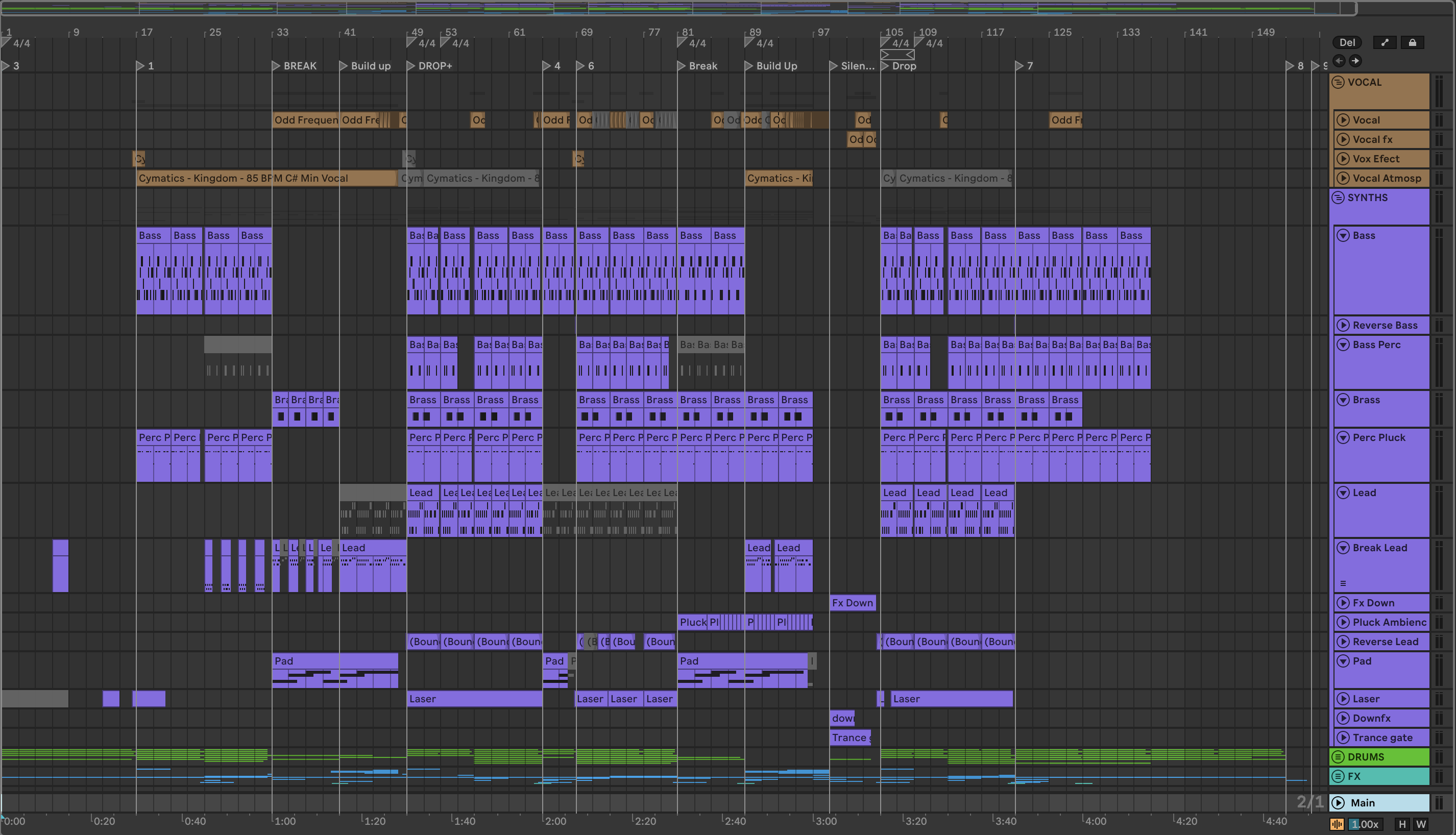Jump to previous locator arrow

tap(1339, 61)
